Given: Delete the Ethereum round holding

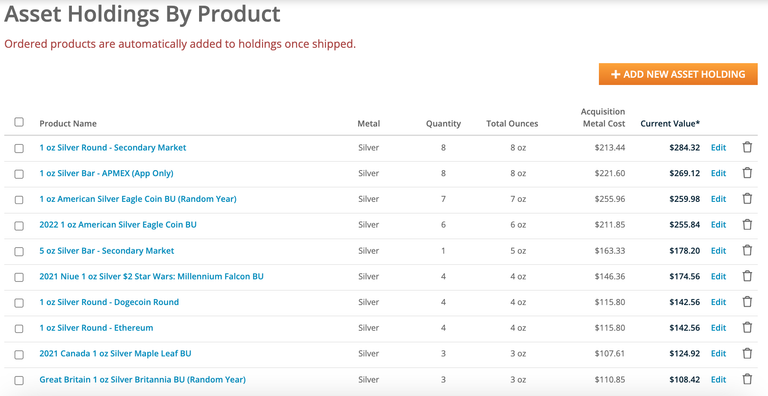Looking at the screenshot, I should pyautogui.click(x=747, y=327).
